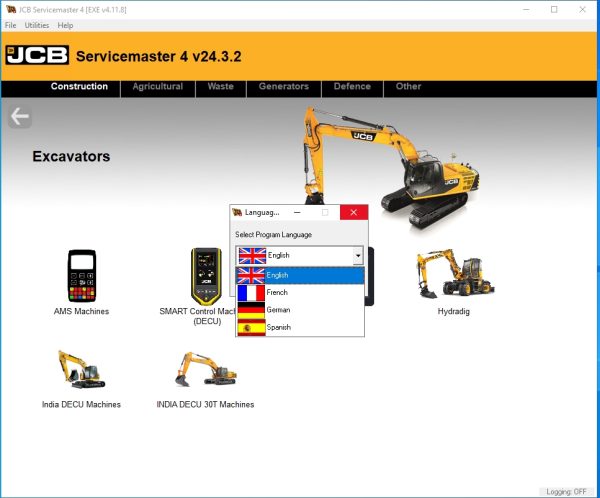This screenshot has height=498, width=600.
Task: Collapse the language dropdown arrow
Action: (358, 256)
